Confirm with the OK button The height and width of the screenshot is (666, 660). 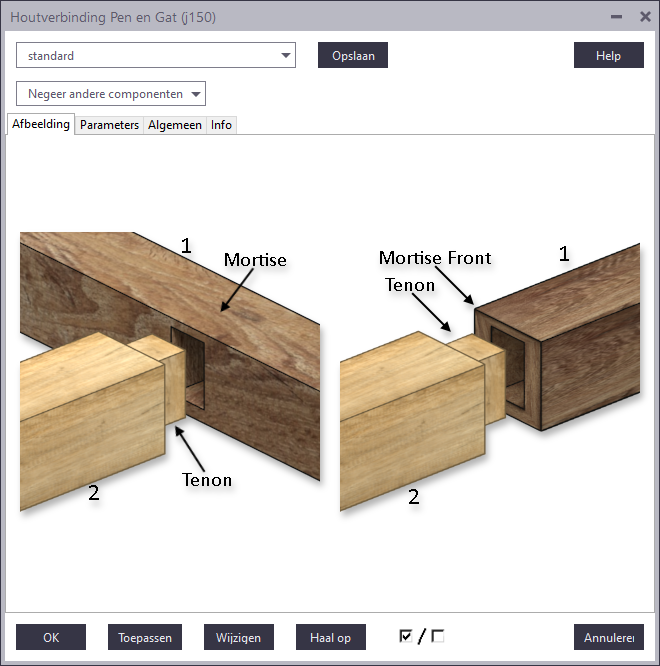pos(51,637)
